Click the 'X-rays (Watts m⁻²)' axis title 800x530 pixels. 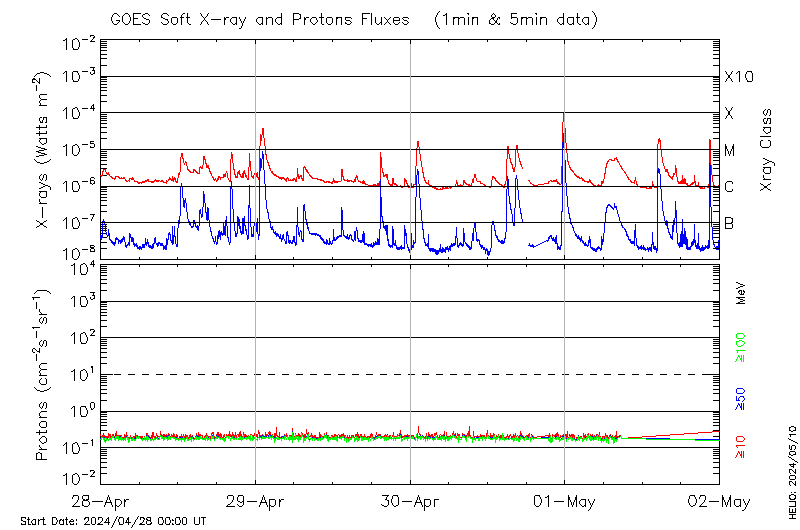point(44,150)
